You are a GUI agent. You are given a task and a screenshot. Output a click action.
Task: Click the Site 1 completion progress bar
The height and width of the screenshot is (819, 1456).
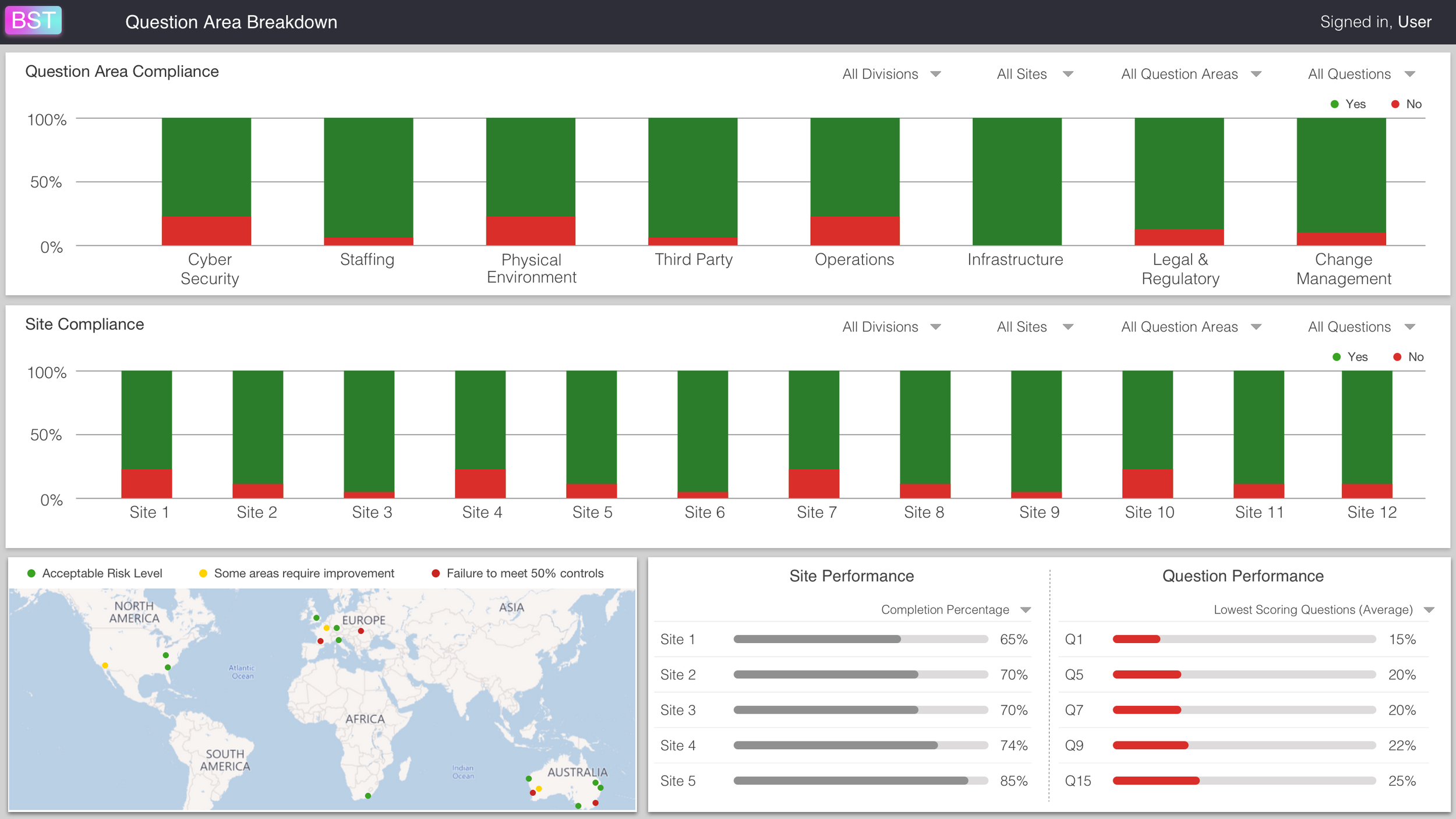(844, 639)
